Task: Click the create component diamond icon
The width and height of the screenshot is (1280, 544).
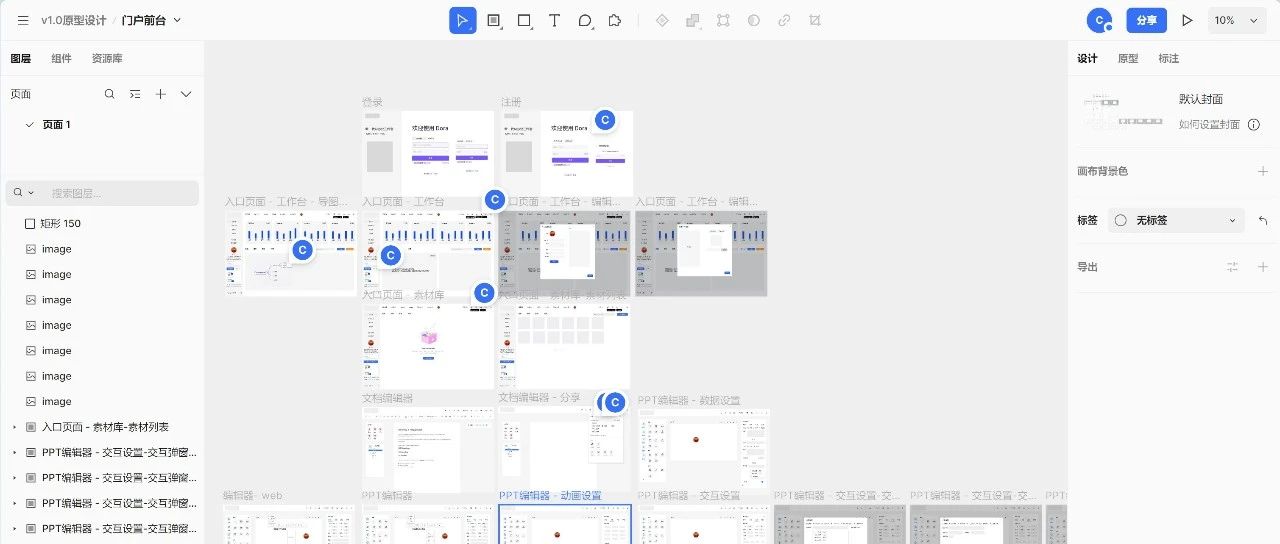Action: pos(661,20)
